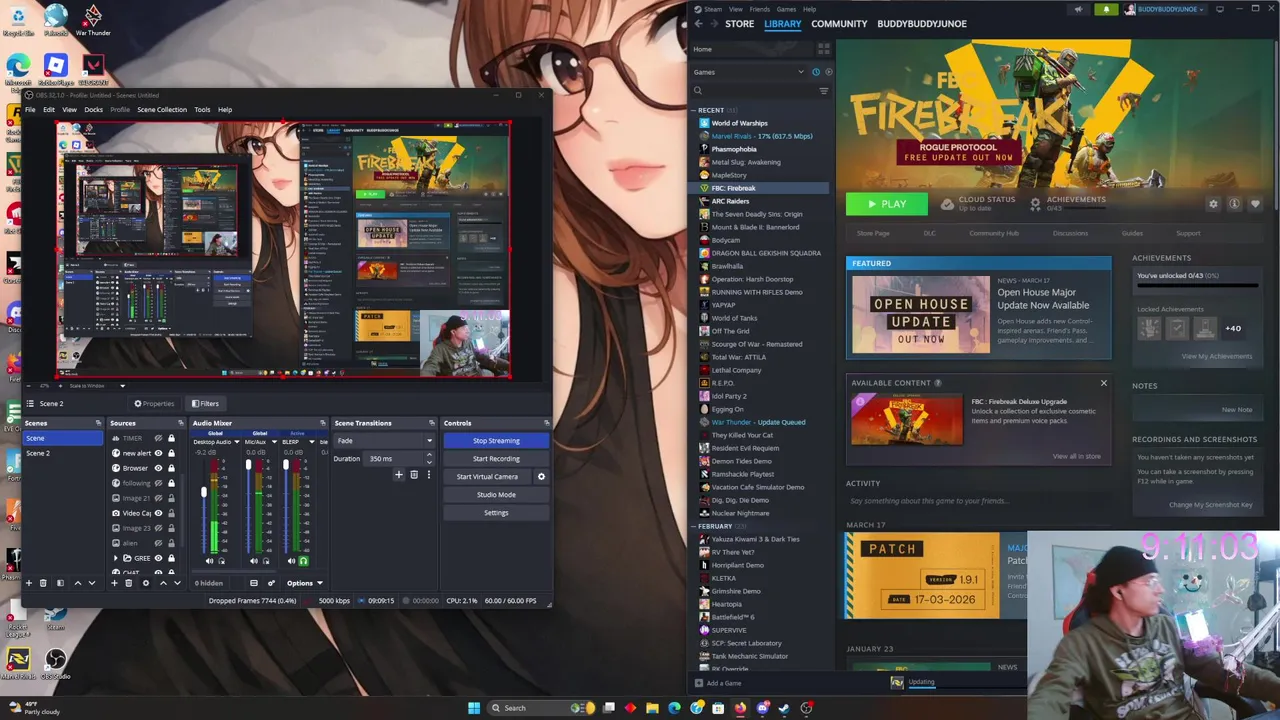Collapse the FEBRUARY section in Steam library
1280x720 pixels.
(x=695, y=526)
